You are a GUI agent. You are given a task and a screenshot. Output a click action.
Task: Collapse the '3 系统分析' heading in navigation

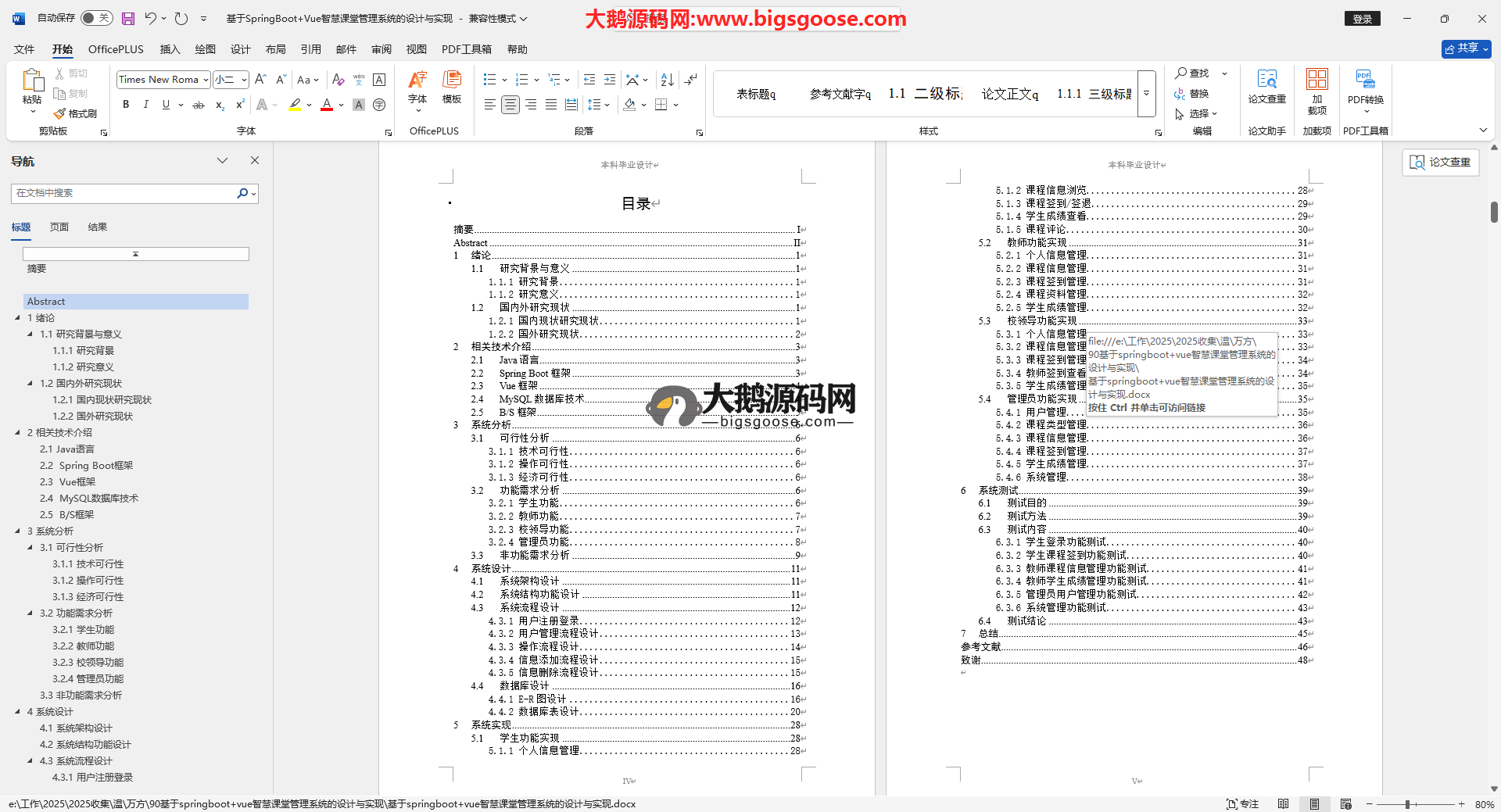18,531
